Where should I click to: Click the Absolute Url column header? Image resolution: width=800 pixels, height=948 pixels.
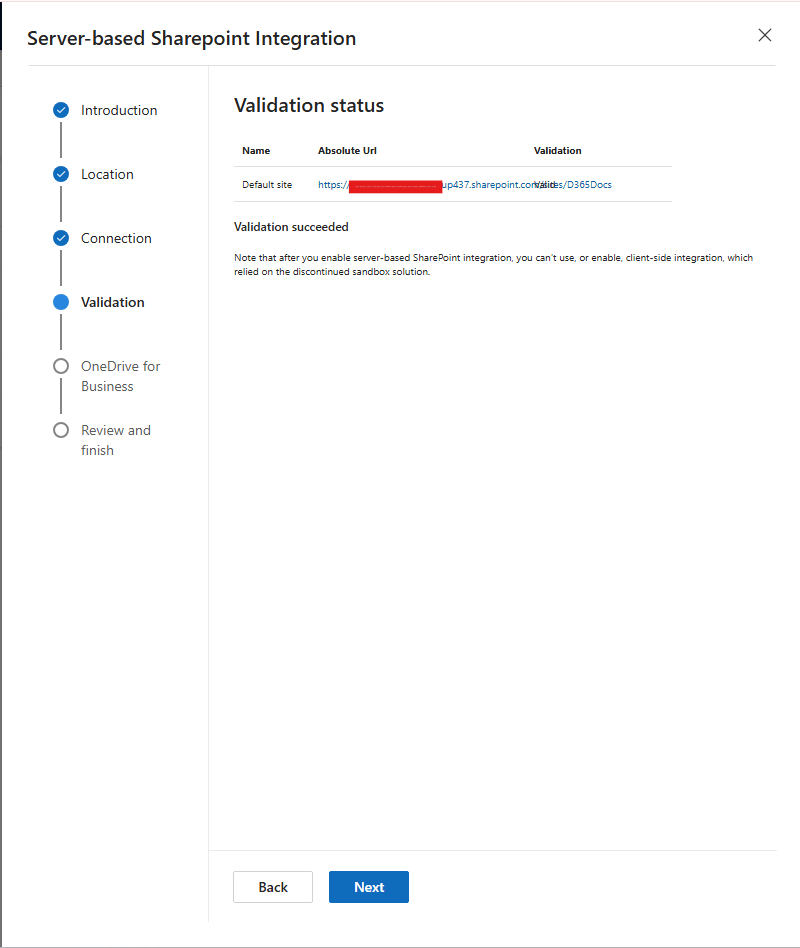pos(347,151)
